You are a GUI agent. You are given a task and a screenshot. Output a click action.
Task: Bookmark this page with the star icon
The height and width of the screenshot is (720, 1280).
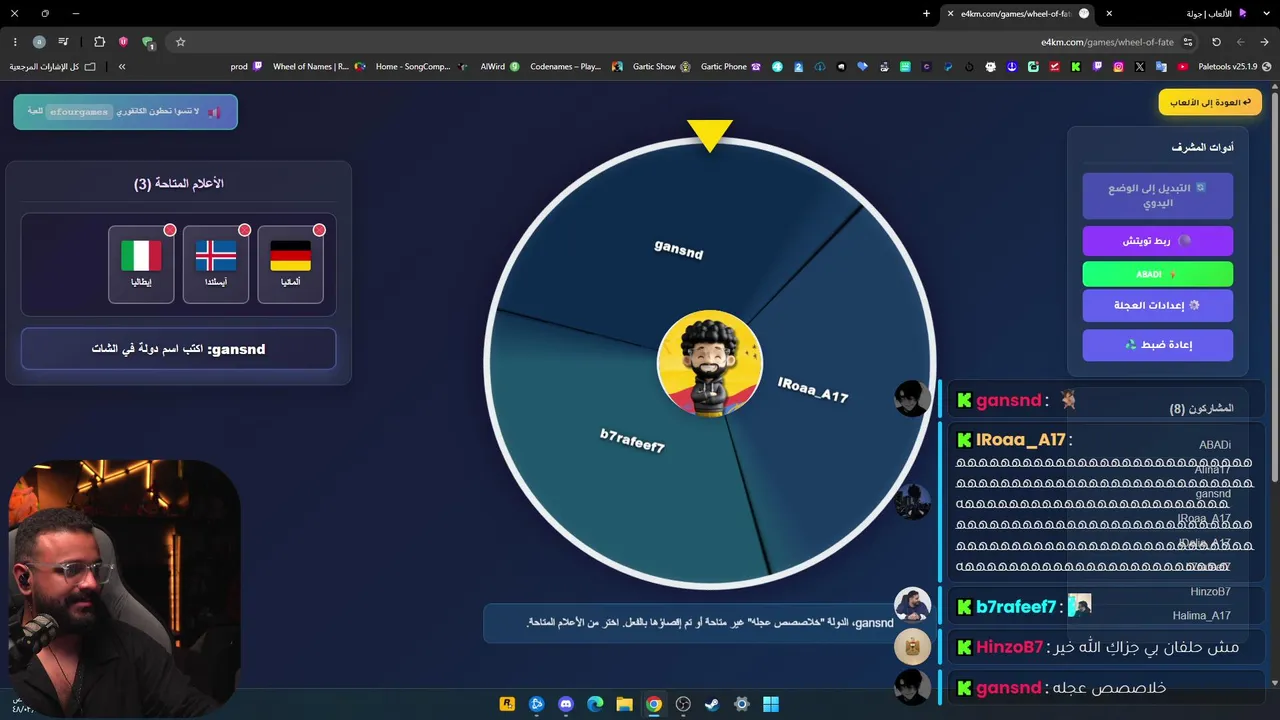click(x=180, y=42)
